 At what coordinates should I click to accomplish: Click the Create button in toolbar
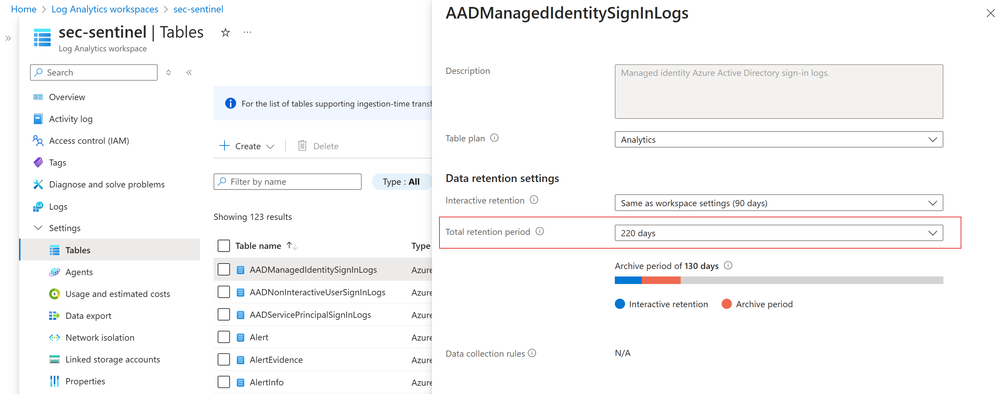coord(247,146)
